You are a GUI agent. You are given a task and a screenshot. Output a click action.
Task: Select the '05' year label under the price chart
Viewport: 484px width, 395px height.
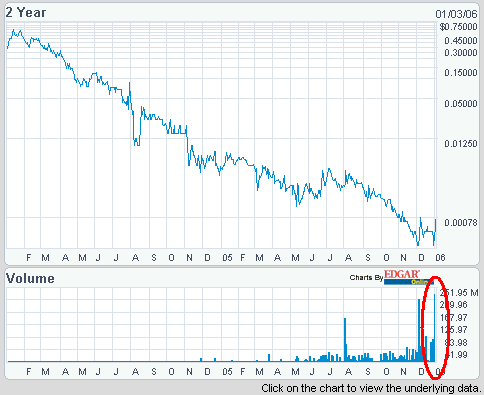point(227,258)
